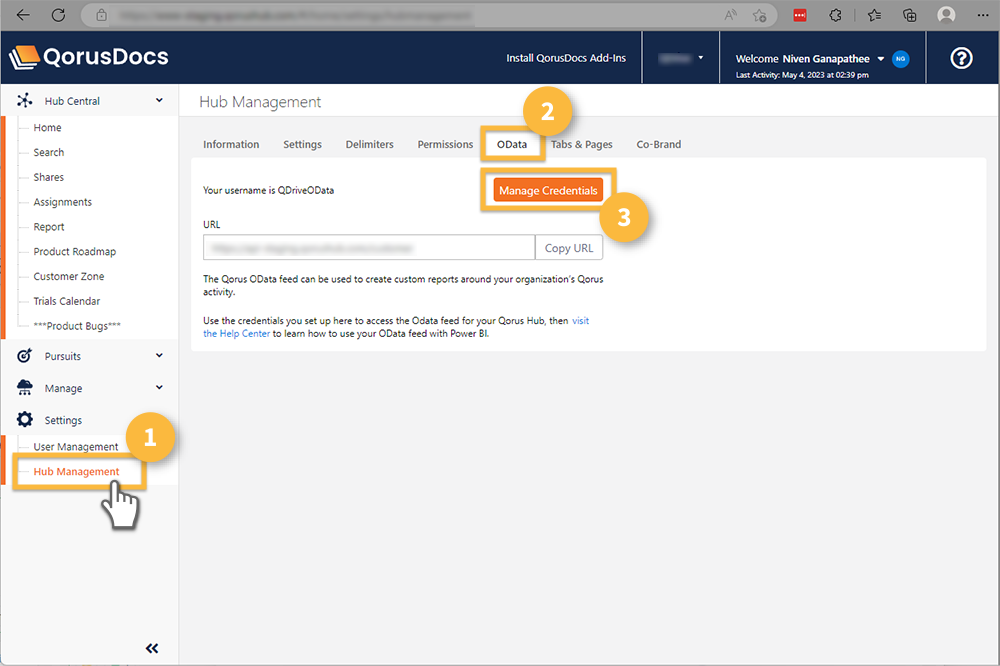The width and height of the screenshot is (1000, 666).
Task: Add this page to favorites star icon
Action: pyautogui.click(x=759, y=15)
